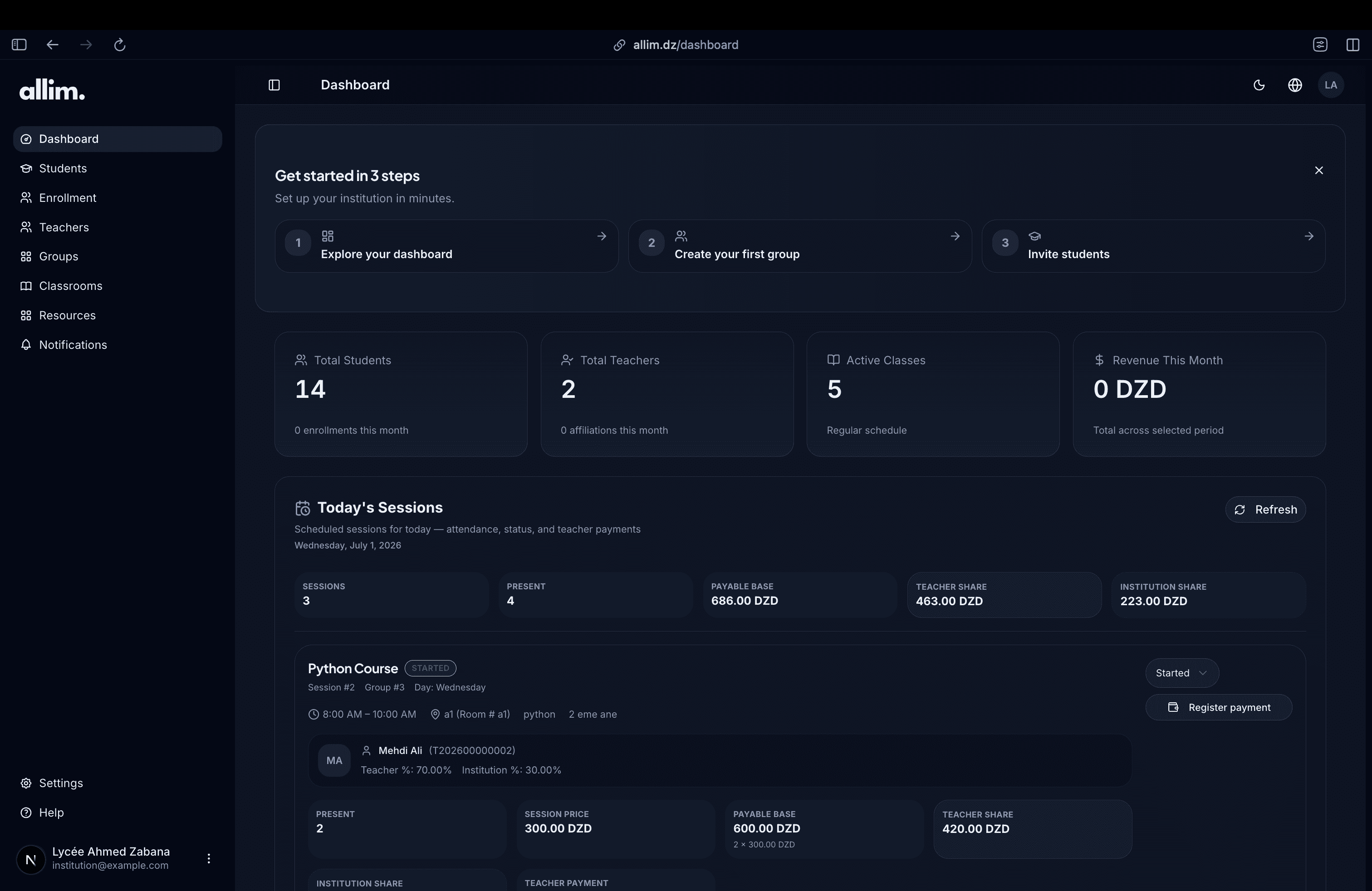Click the Register payment button

tap(1218, 707)
